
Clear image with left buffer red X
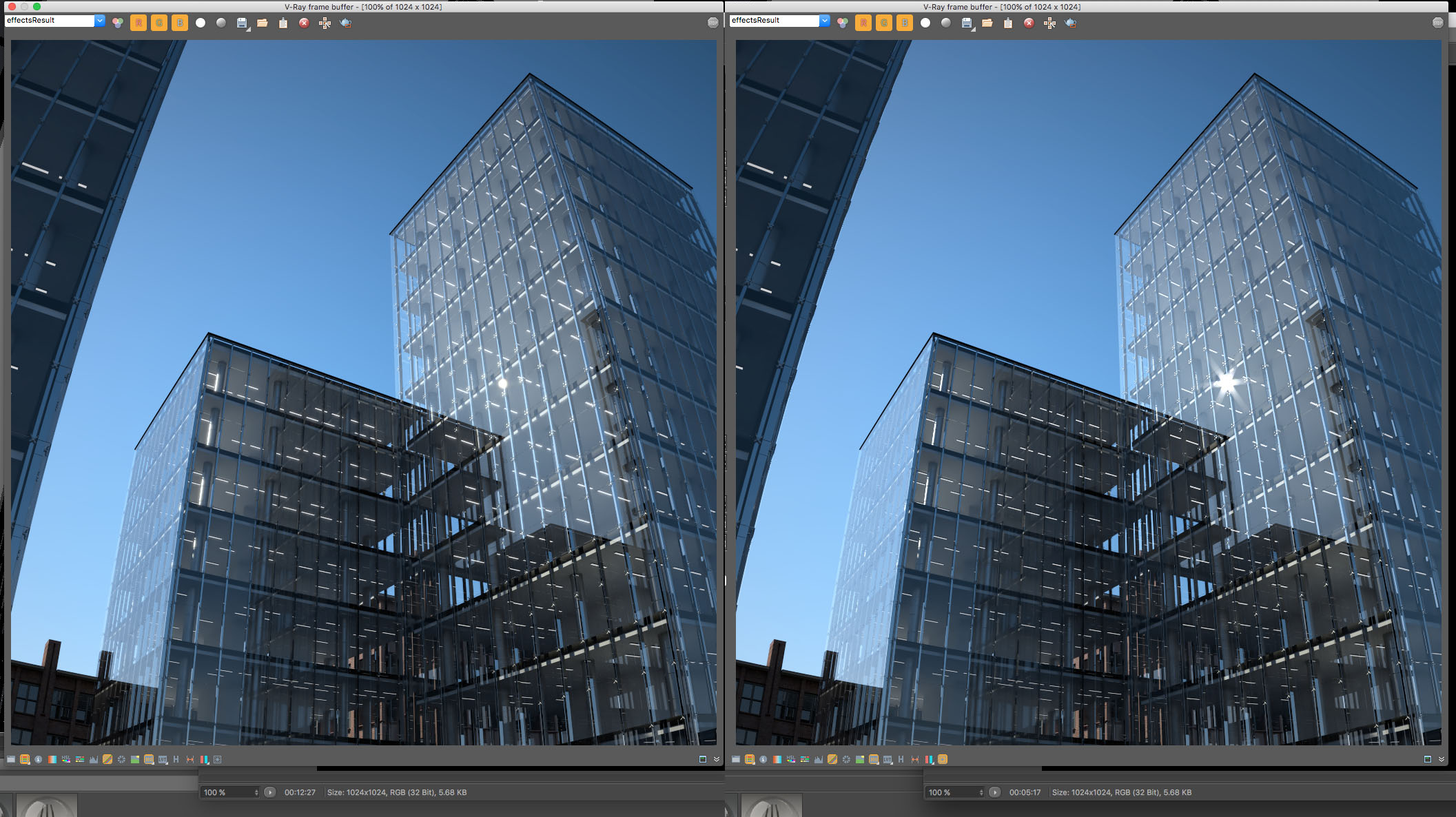304,23
